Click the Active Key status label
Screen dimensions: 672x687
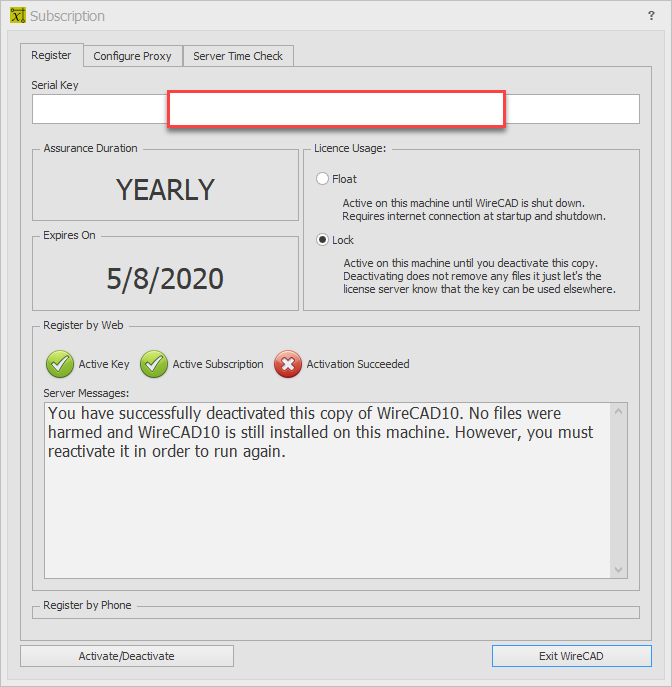coord(104,364)
